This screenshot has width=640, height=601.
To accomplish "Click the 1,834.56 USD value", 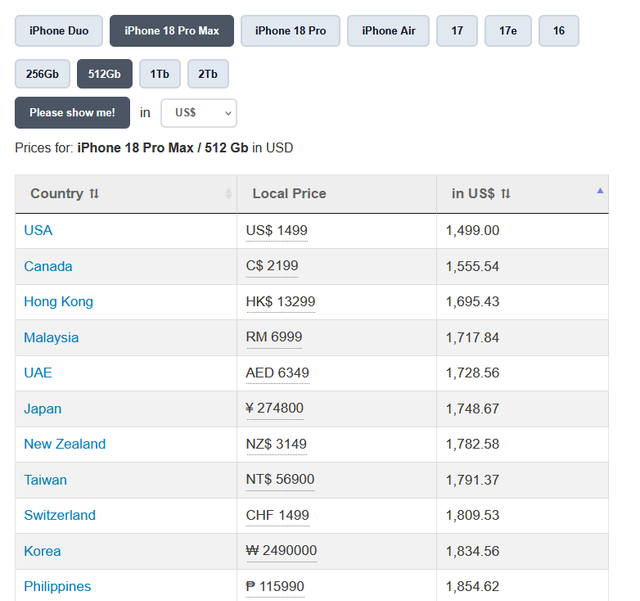I will (472, 551).
